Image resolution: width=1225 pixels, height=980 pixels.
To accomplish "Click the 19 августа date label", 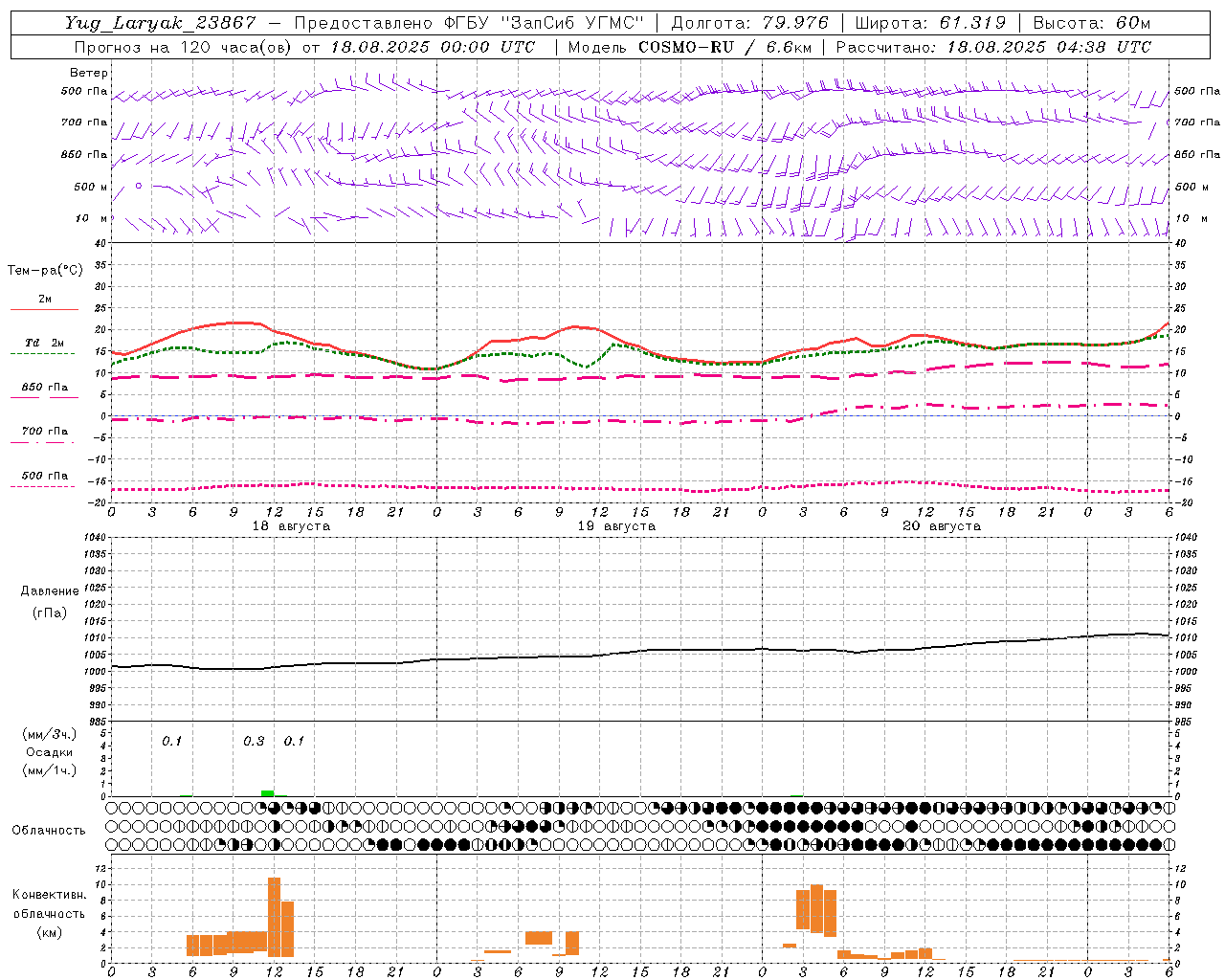I will point(616,526).
